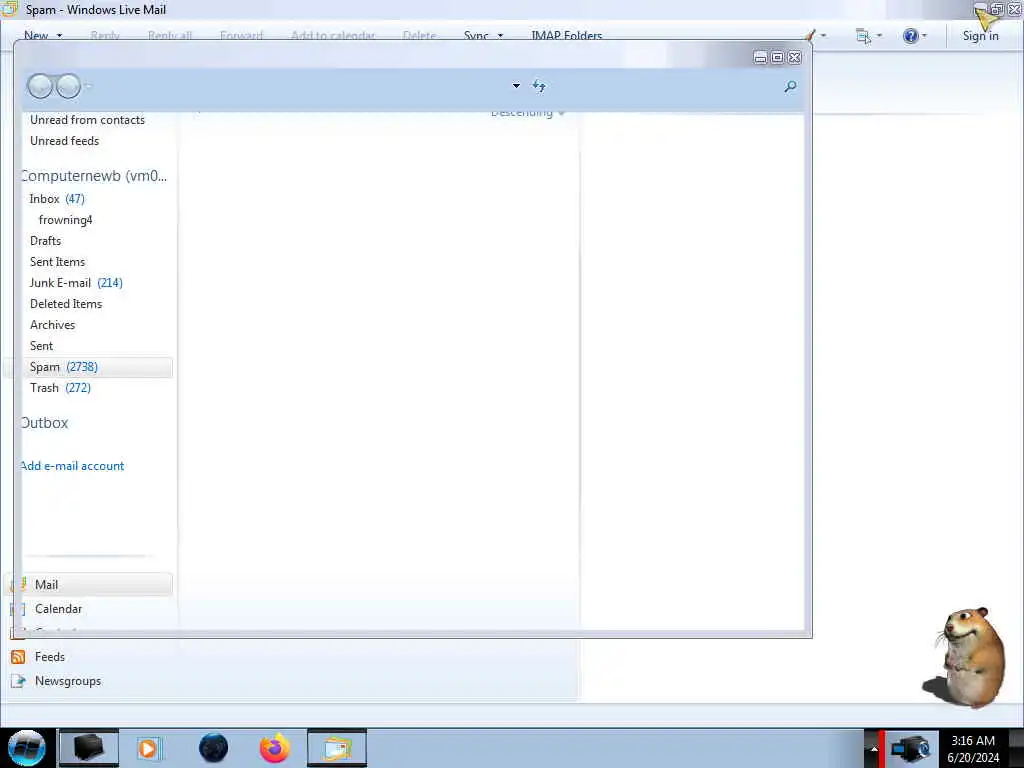
Task: Open the Trash (272) folder
Action: [60, 388]
